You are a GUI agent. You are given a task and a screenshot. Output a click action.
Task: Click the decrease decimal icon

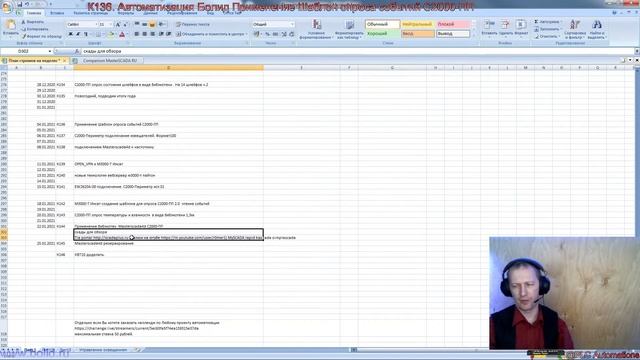[x=291, y=34]
